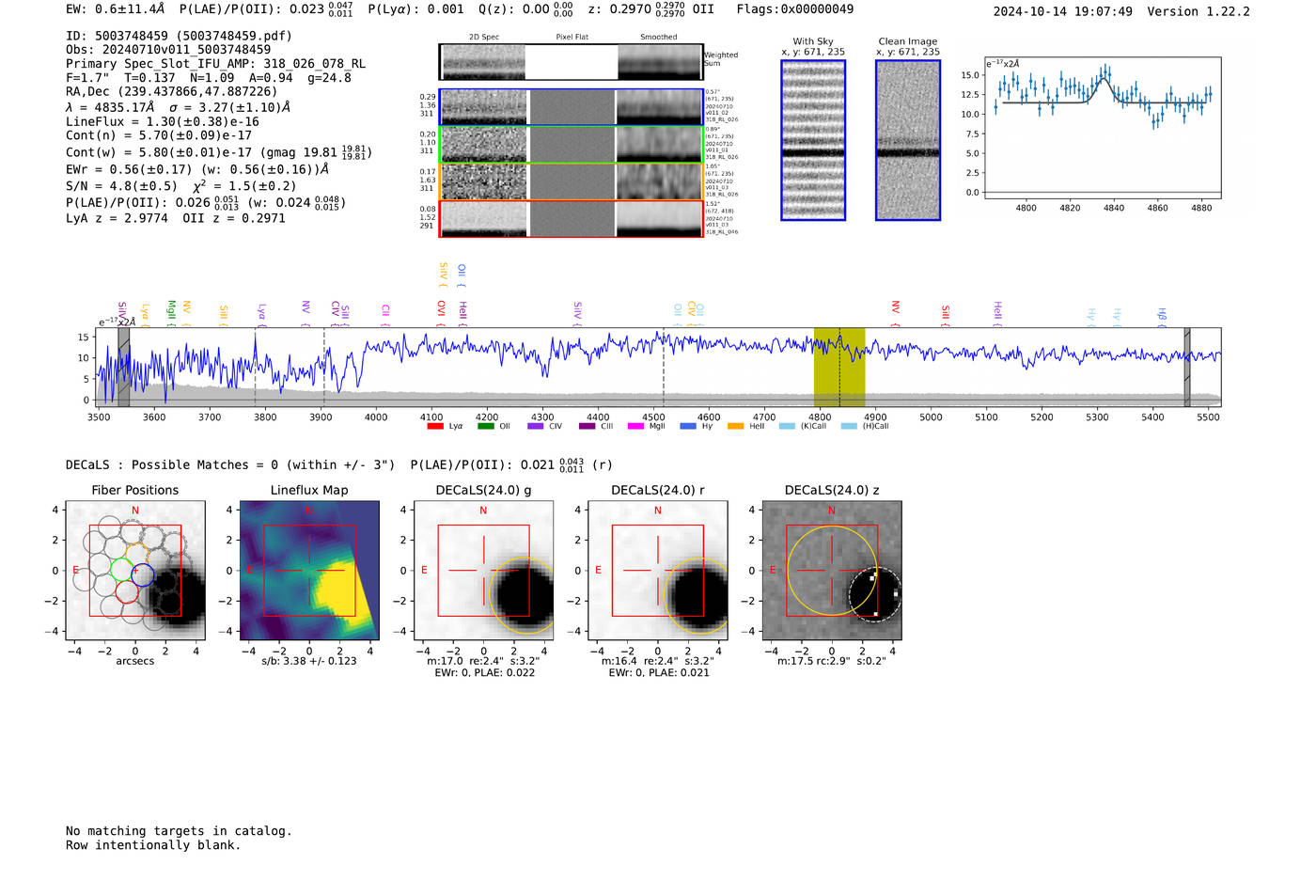
Task: Open the With Sky cutout image
Action: [813, 140]
